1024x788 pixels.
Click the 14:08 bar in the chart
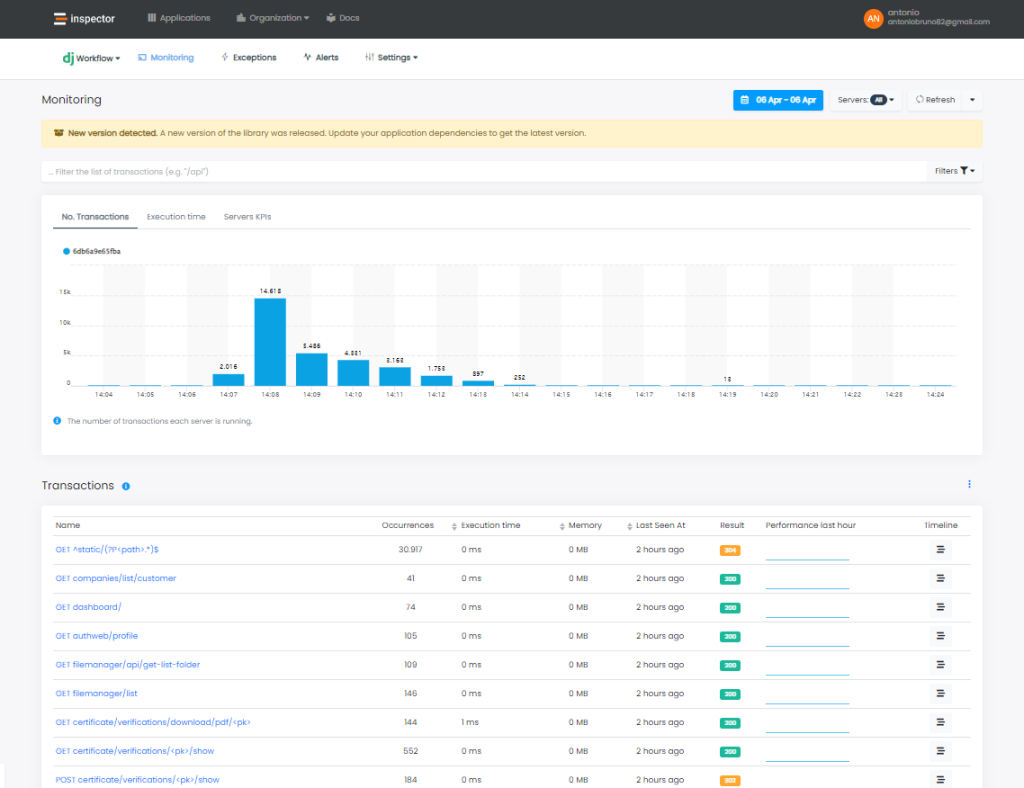270,341
